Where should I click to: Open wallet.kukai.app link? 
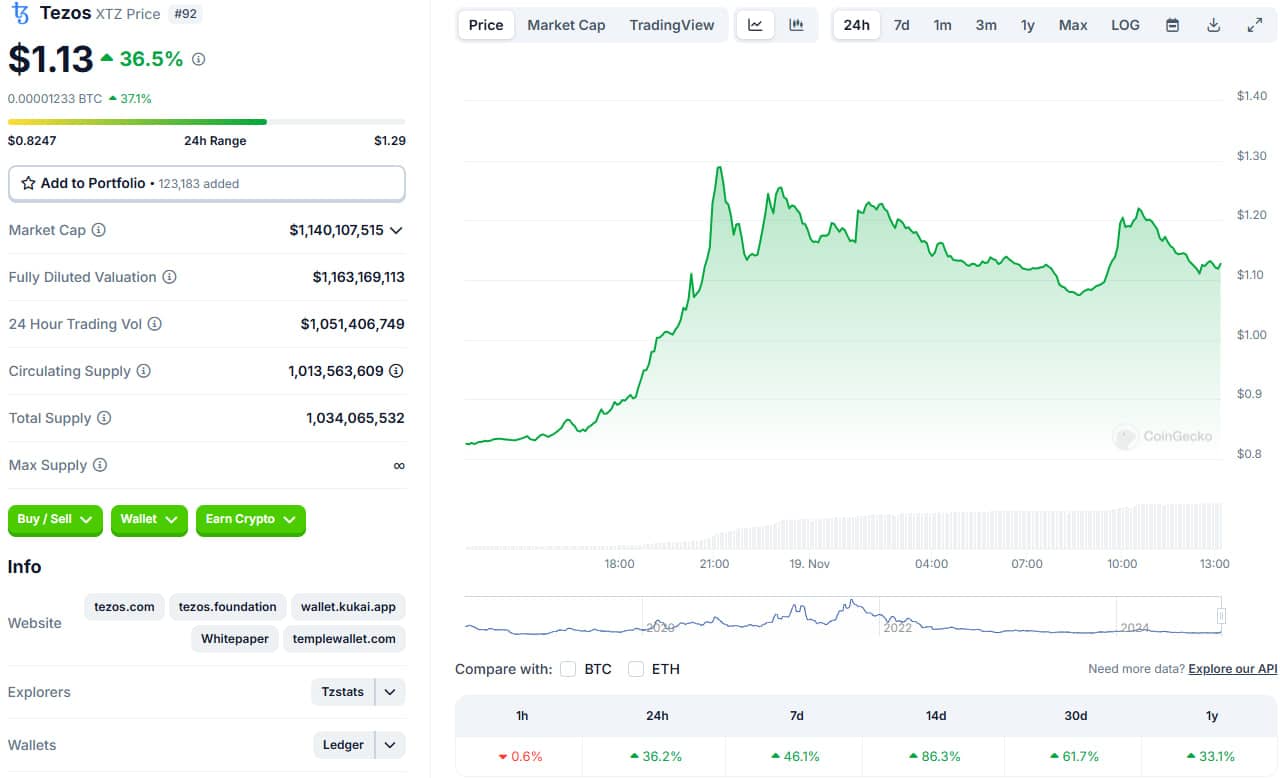click(x=348, y=607)
